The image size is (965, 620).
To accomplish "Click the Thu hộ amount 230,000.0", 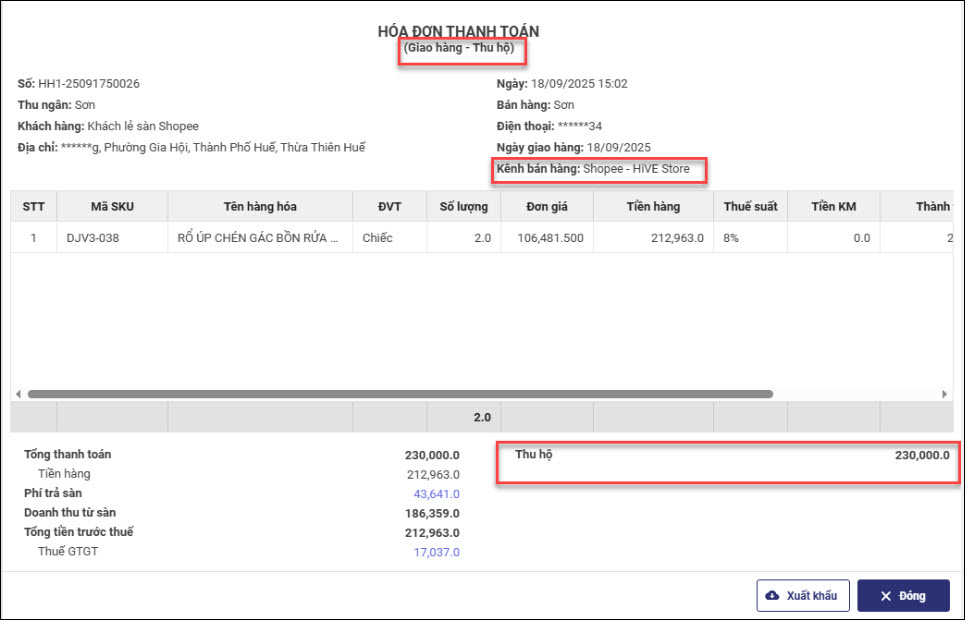I will coord(921,455).
